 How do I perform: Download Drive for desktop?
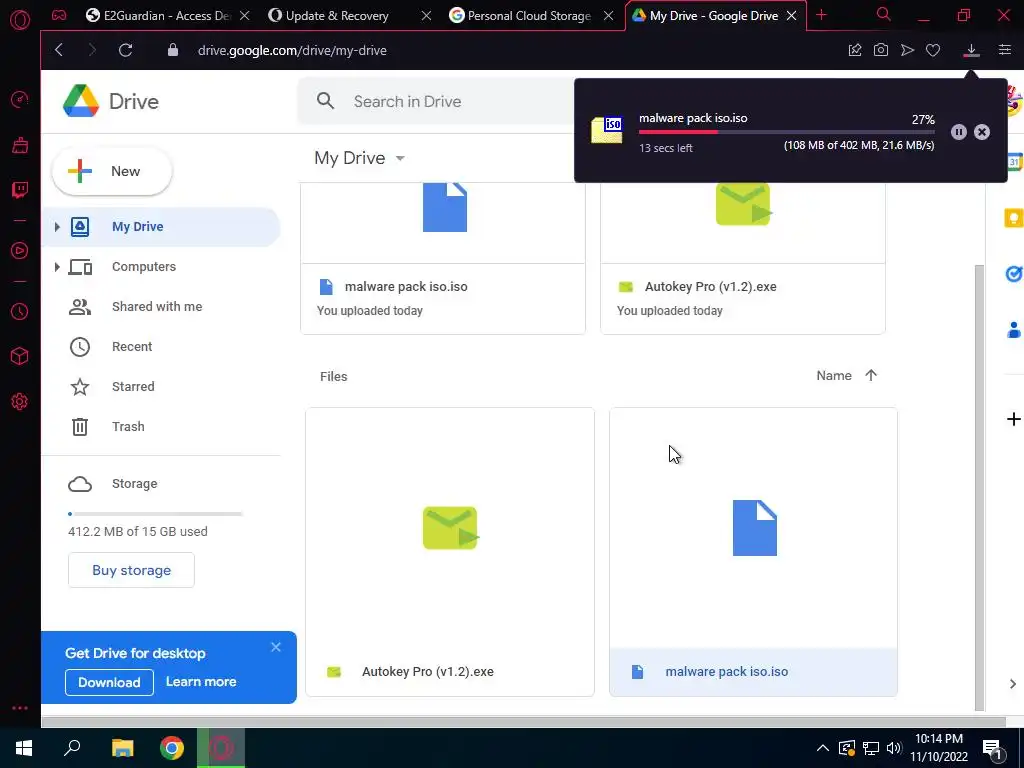click(x=109, y=682)
